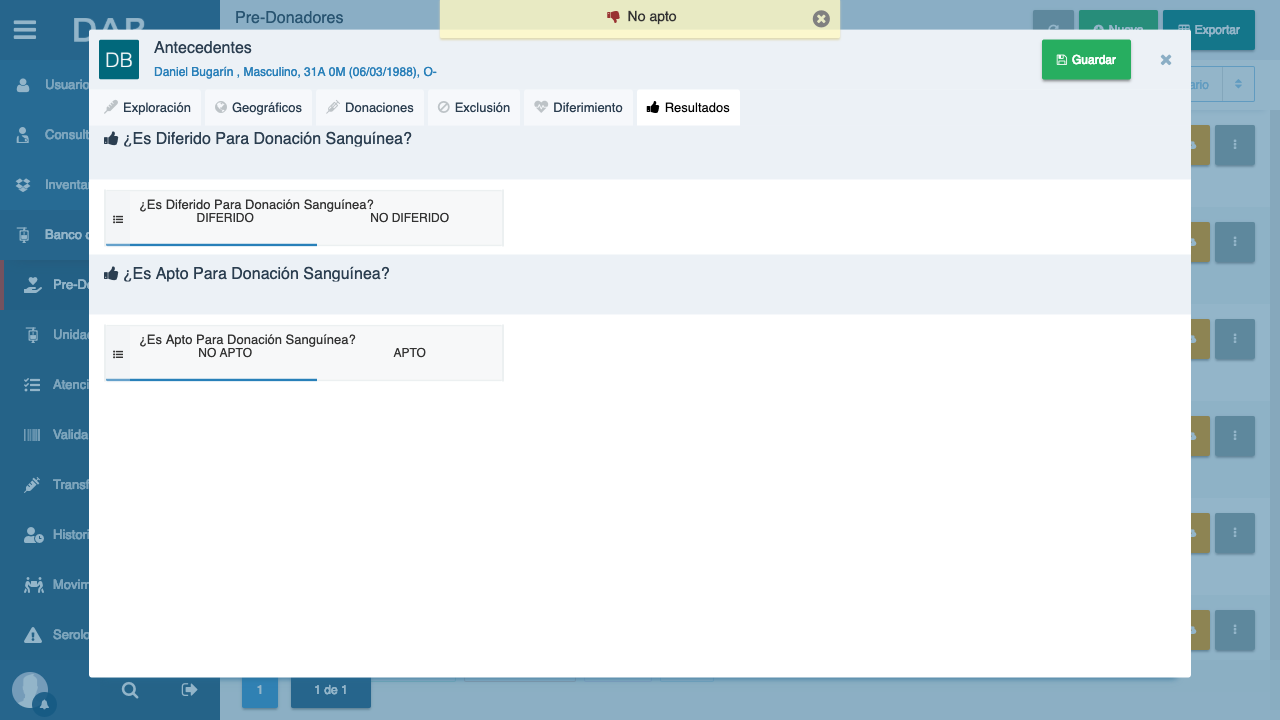Switch to the Diferimiento tab
This screenshot has width=1280, height=720.
[x=578, y=108]
